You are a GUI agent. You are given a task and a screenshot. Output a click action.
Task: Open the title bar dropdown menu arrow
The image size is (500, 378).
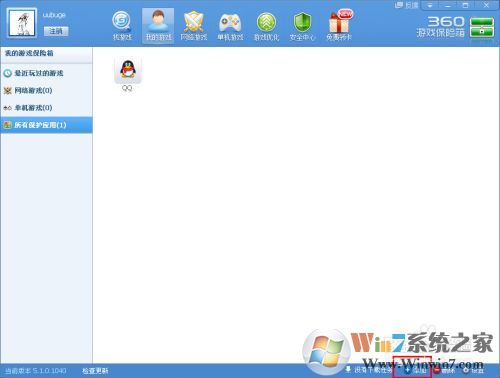430,5
